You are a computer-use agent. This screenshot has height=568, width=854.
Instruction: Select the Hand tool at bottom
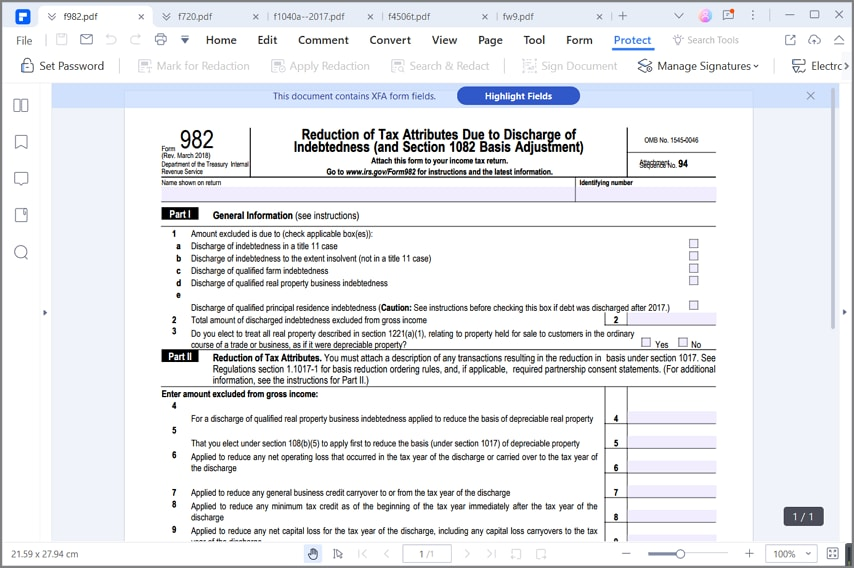313,553
